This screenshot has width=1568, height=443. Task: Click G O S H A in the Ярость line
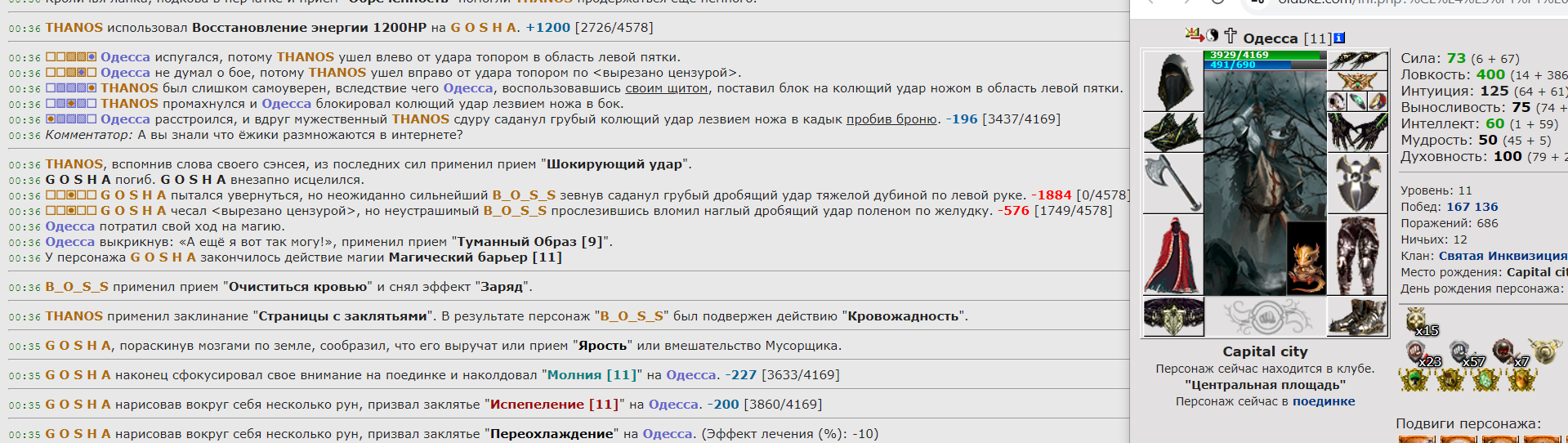point(78,346)
